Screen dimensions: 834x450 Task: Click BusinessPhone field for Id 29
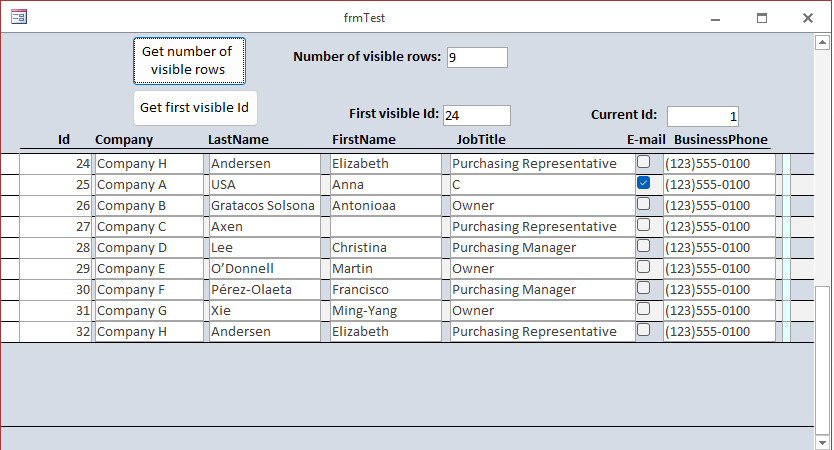(x=719, y=269)
